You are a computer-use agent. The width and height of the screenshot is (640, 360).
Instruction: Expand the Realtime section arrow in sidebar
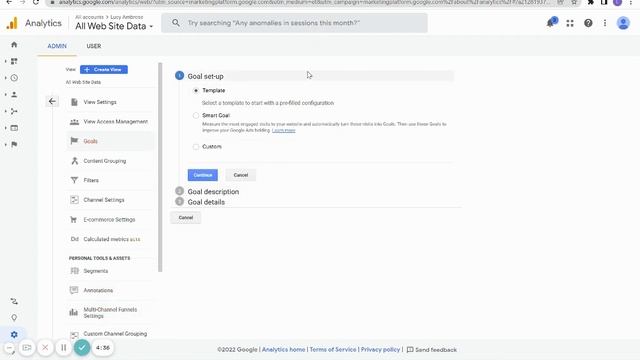tap(6, 78)
